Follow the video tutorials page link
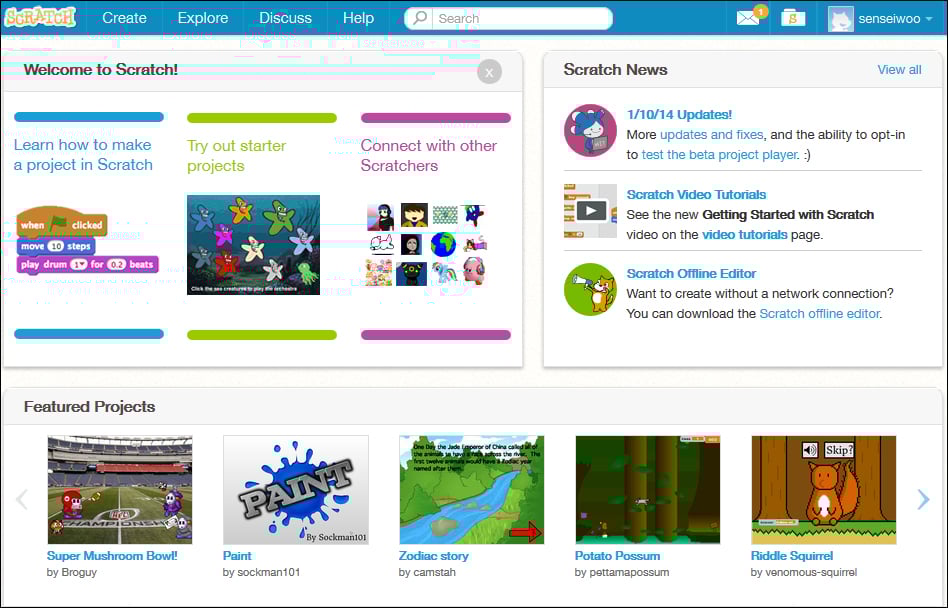The width and height of the screenshot is (948, 608). pos(744,234)
